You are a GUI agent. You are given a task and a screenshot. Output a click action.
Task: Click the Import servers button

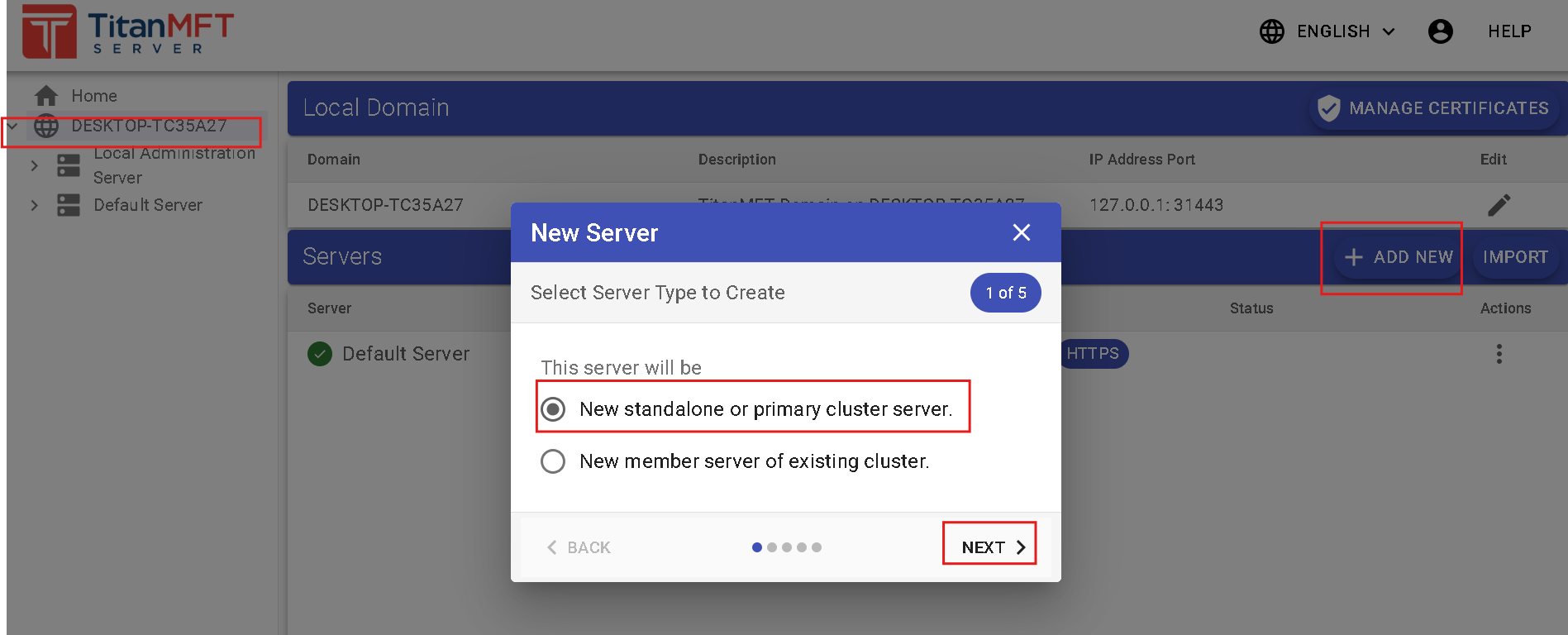click(x=1514, y=257)
